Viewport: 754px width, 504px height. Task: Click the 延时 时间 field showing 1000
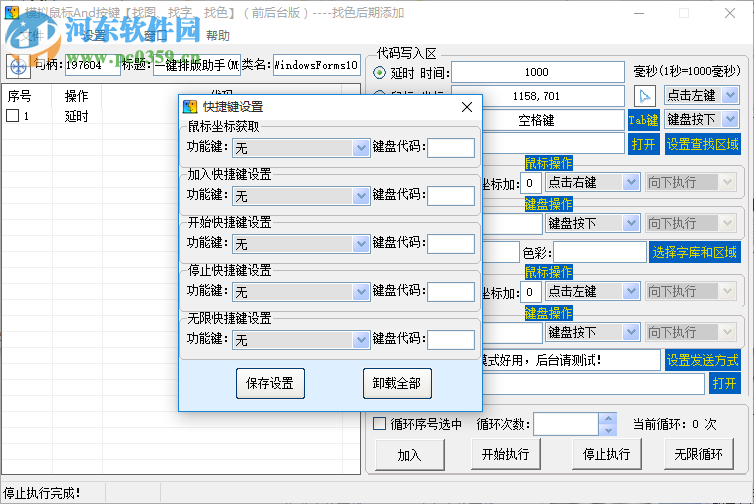538,72
